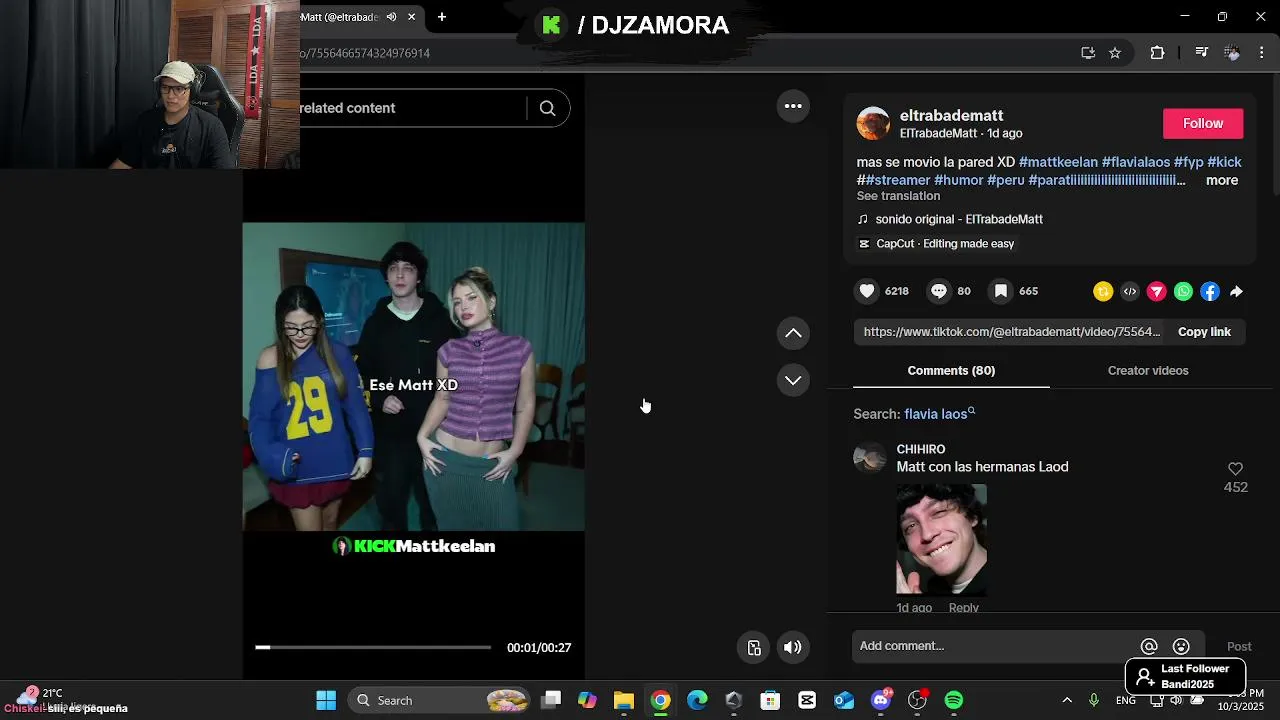Click the #flavialaos hashtag
The image size is (1280, 720).
(x=1136, y=162)
